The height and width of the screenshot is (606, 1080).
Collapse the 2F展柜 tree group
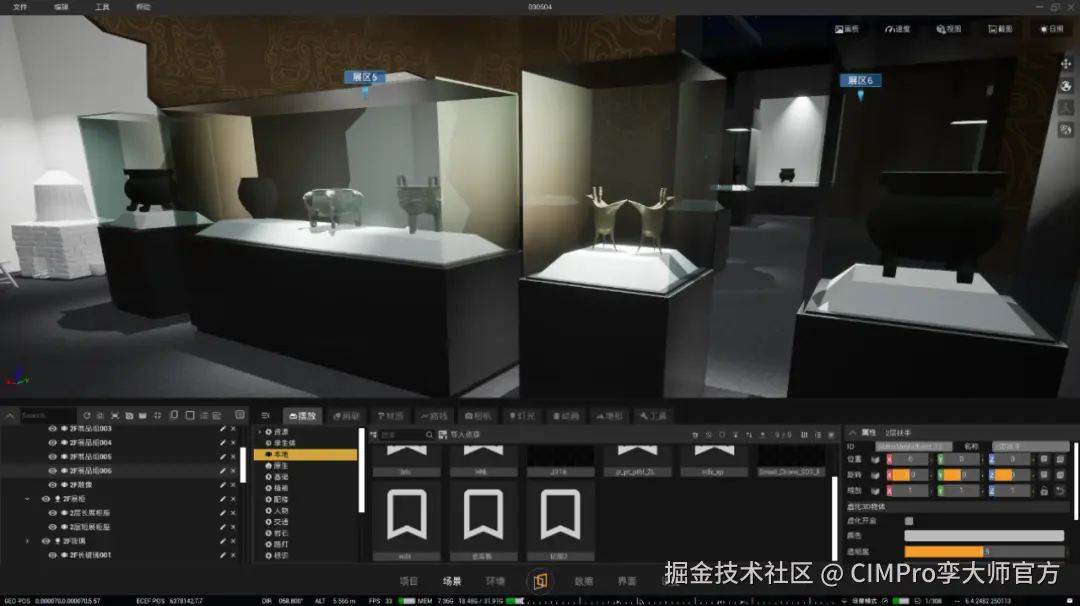28,499
